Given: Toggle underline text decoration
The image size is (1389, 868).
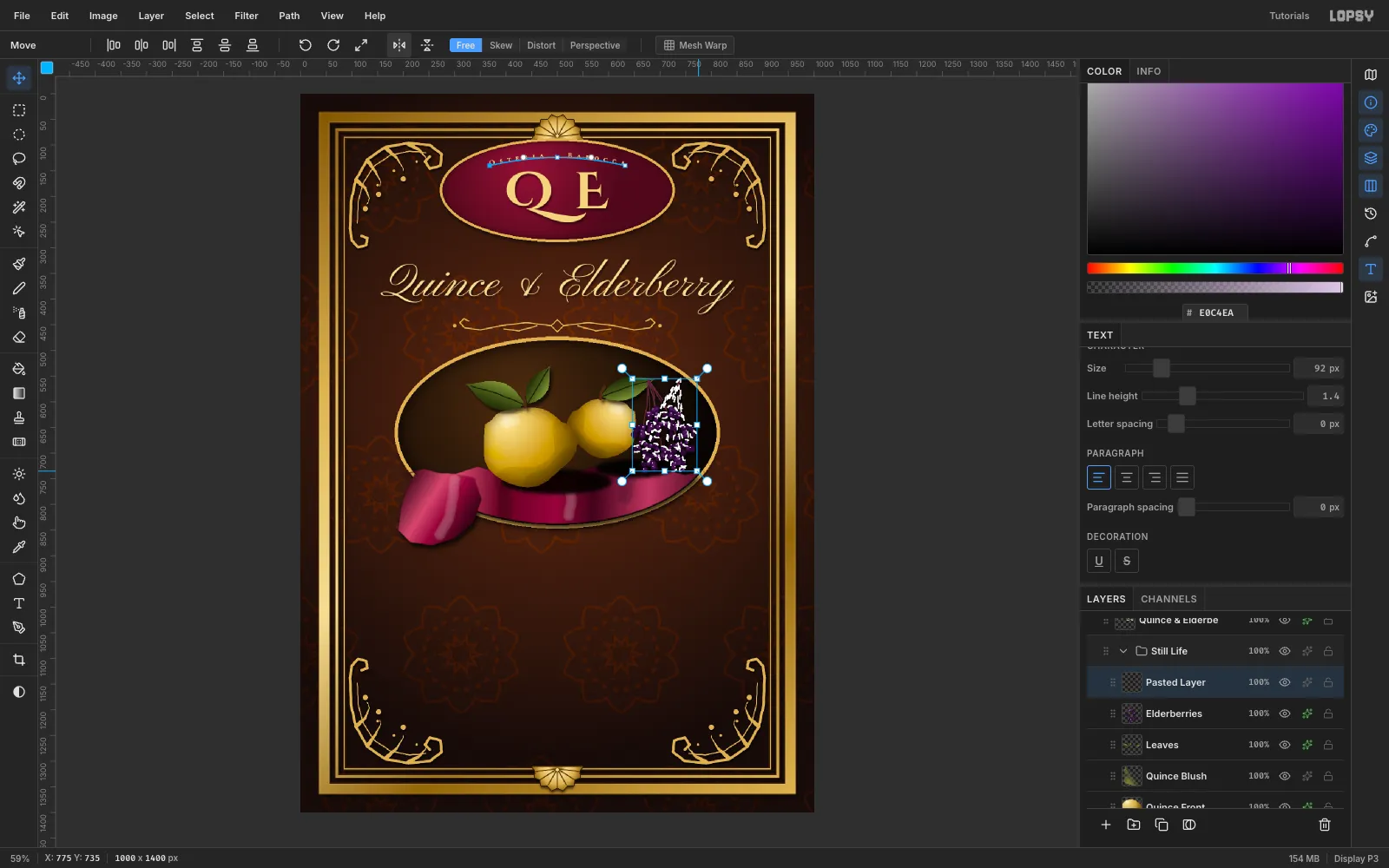Looking at the screenshot, I should click(1099, 561).
